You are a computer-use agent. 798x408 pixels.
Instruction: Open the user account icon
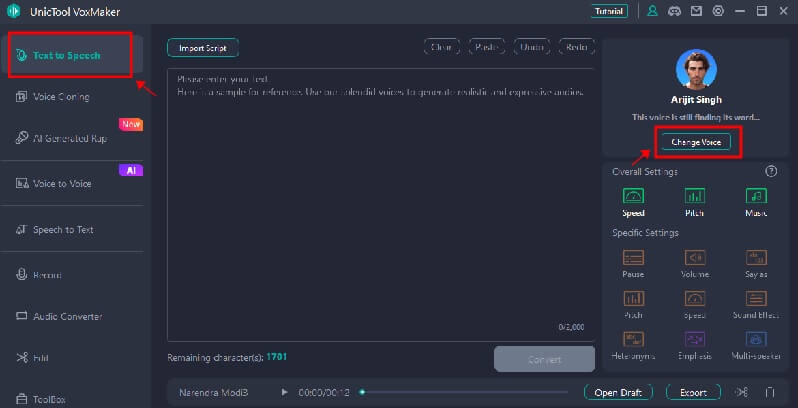pos(652,11)
